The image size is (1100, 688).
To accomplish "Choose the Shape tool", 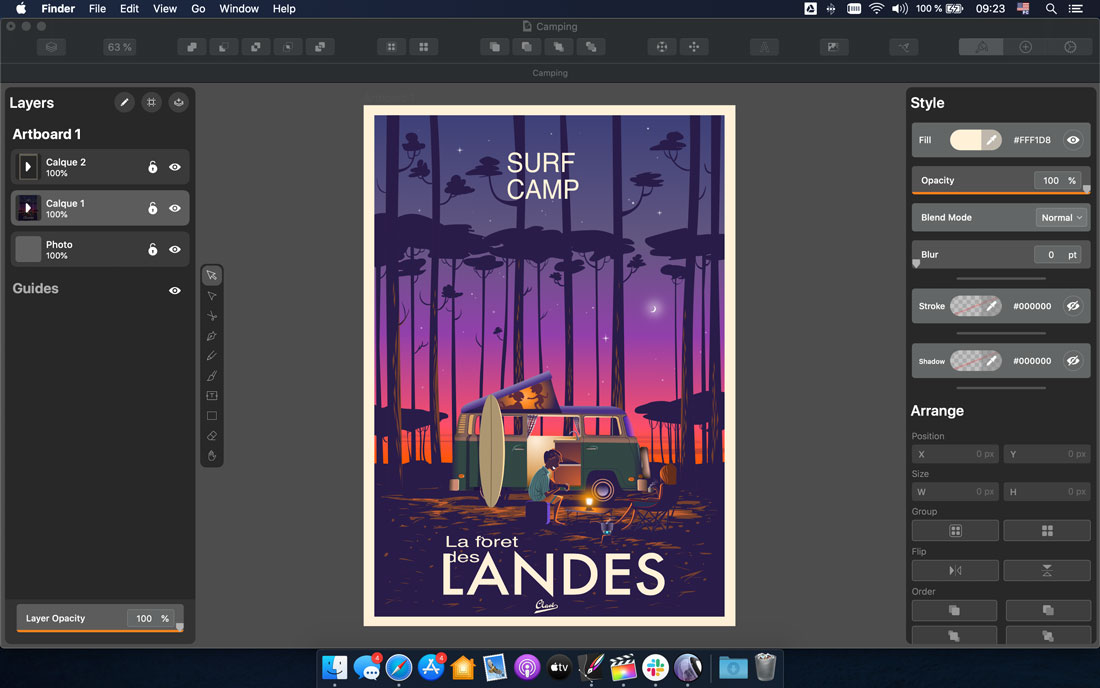I will 212,415.
